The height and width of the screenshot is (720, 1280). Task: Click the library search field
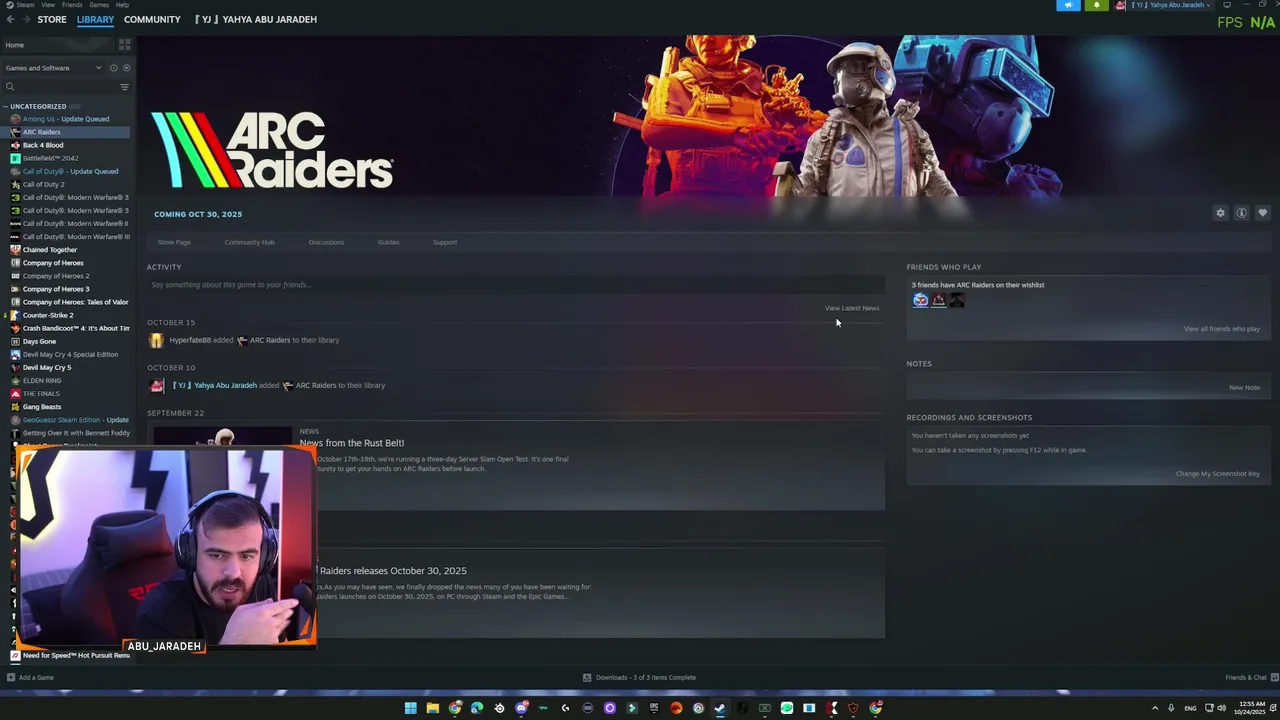(60, 87)
